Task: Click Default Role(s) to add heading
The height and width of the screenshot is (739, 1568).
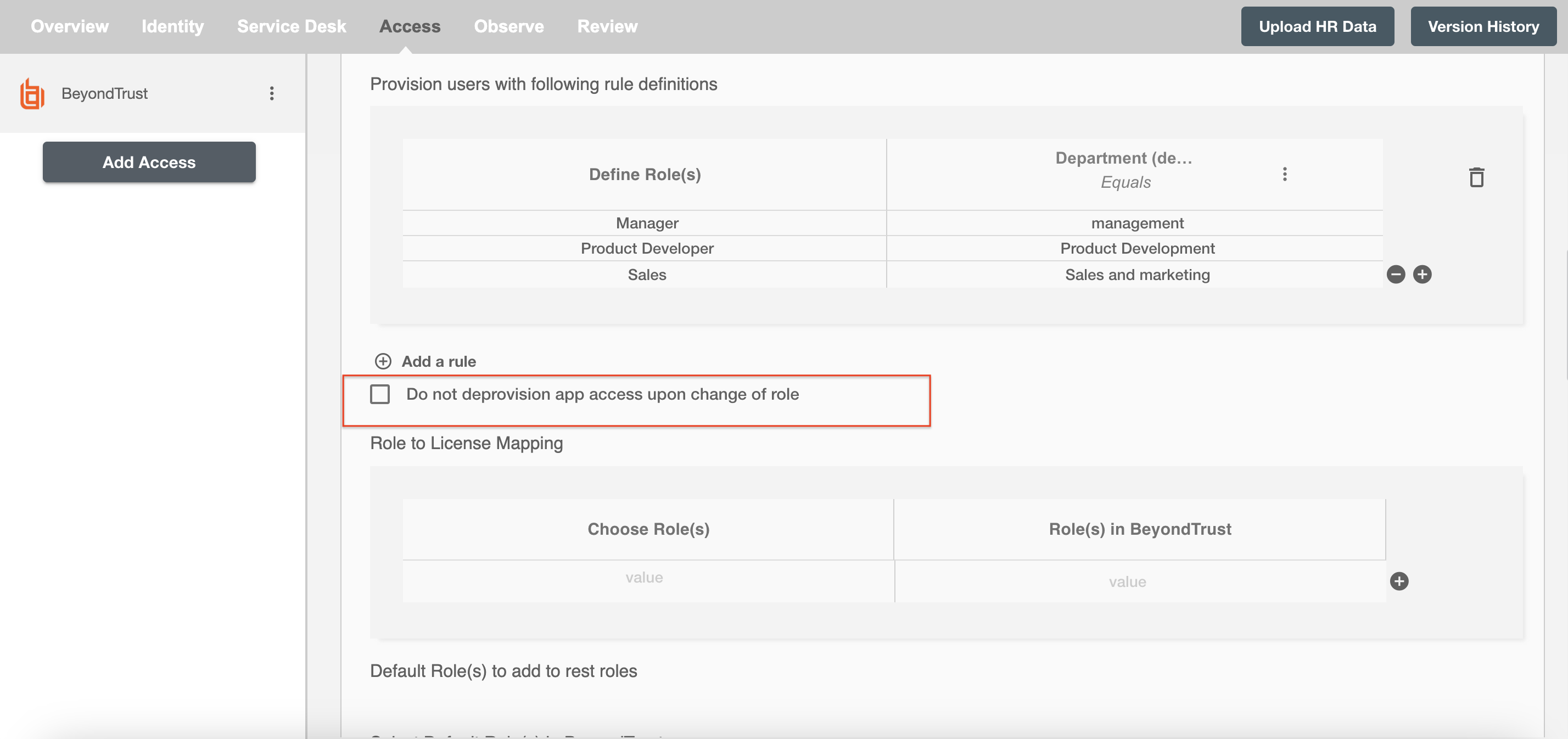Action: click(x=503, y=671)
